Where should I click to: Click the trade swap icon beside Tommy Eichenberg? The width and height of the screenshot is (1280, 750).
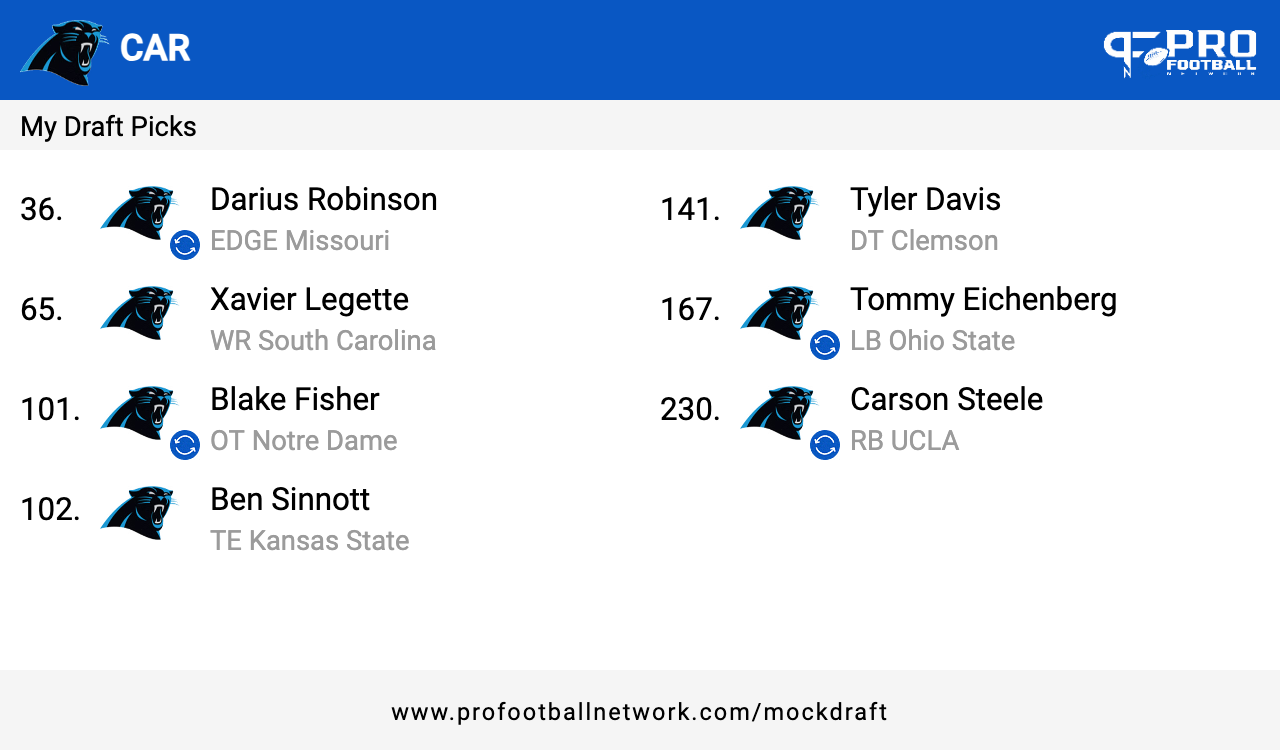pyautogui.click(x=825, y=345)
